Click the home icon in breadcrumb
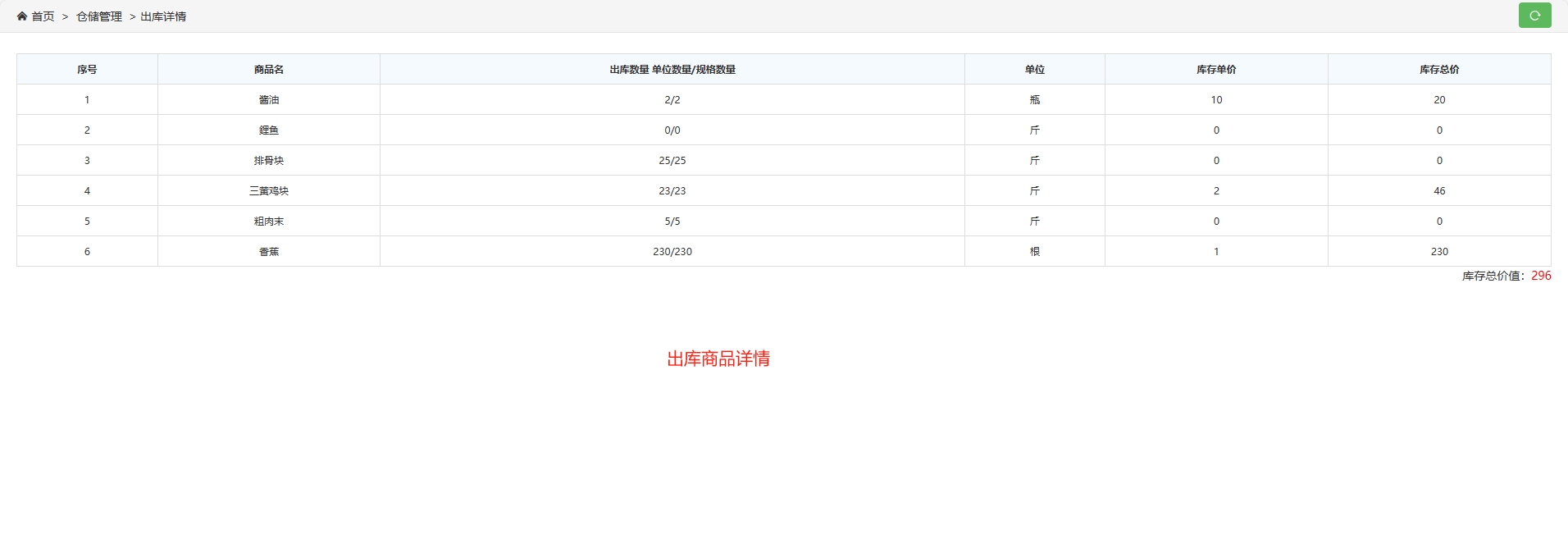This screenshot has width=1568, height=553. pos(22,16)
